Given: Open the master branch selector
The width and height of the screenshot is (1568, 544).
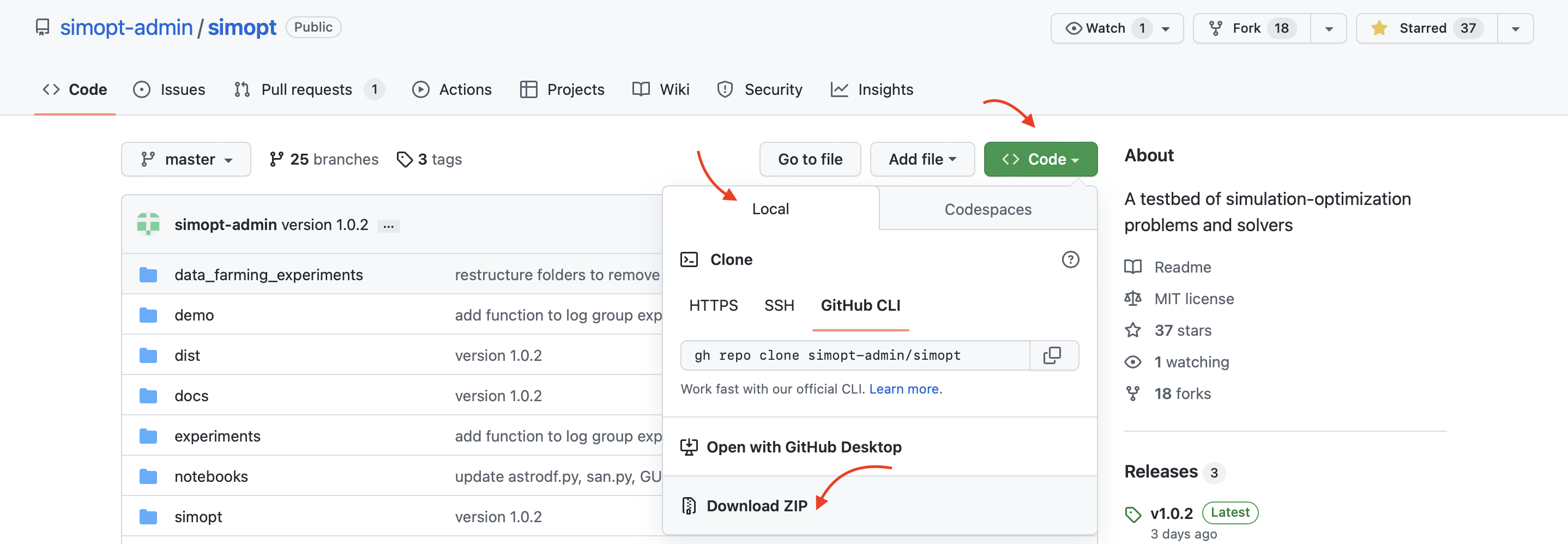Looking at the screenshot, I should [186, 159].
